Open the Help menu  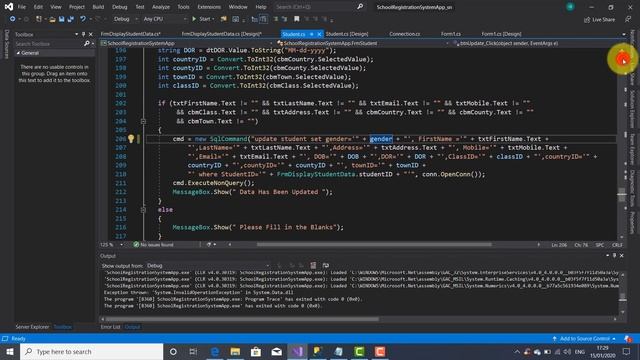pos(261,7)
